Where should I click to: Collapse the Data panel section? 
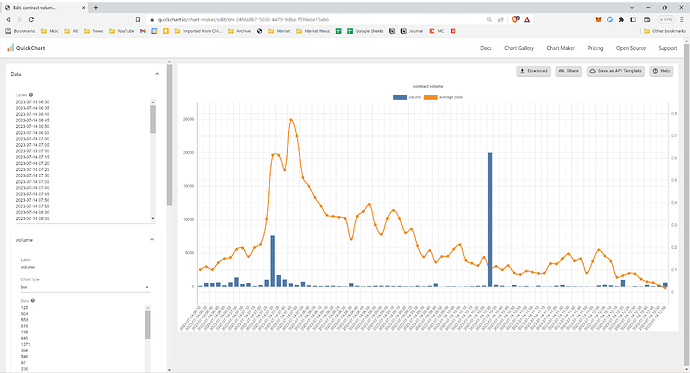coord(157,74)
